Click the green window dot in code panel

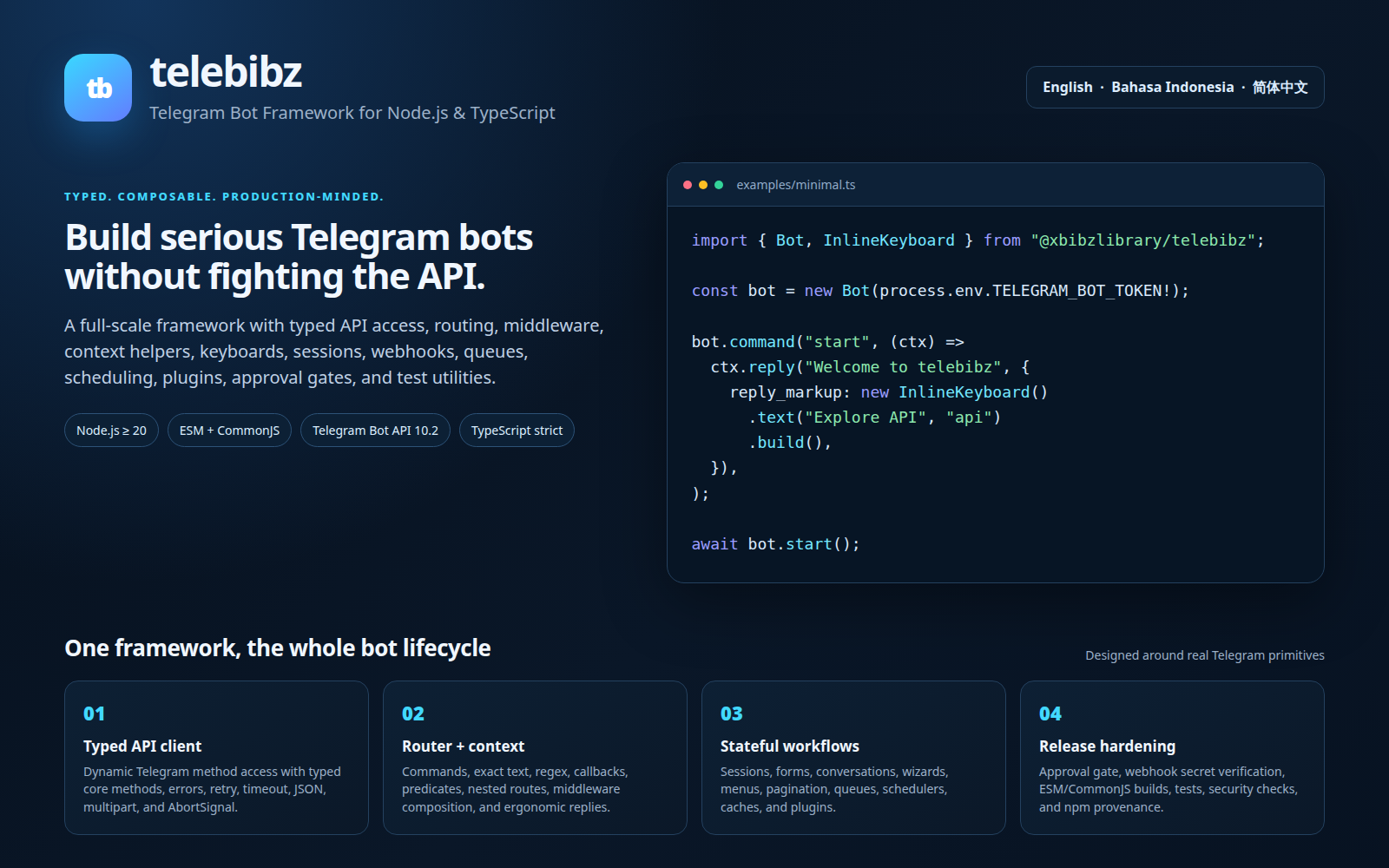(x=719, y=185)
